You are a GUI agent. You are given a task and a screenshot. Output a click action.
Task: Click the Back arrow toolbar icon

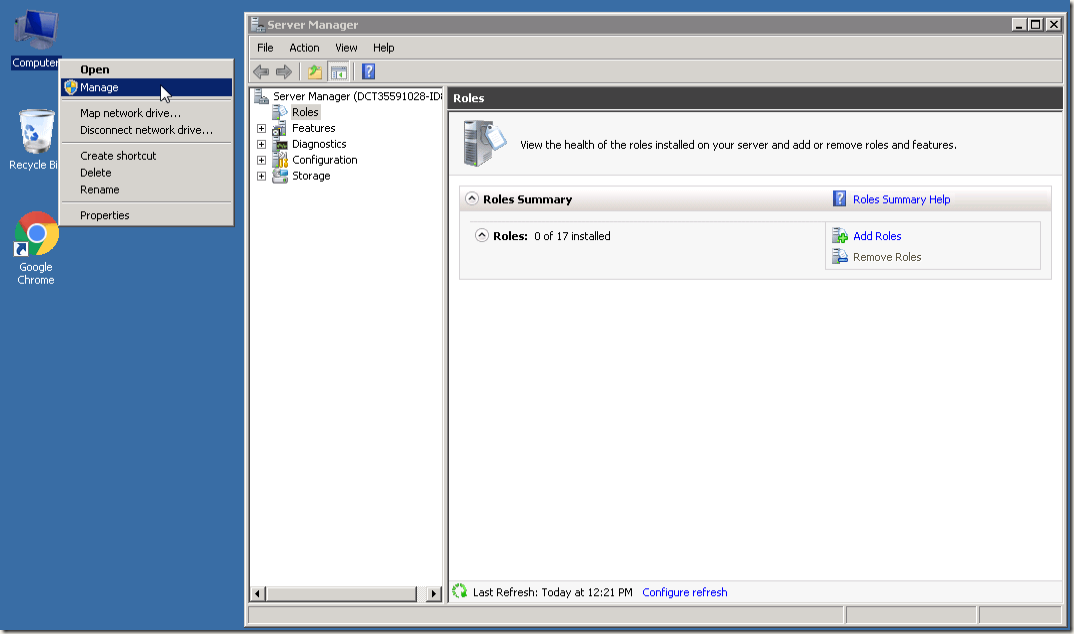click(261, 72)
